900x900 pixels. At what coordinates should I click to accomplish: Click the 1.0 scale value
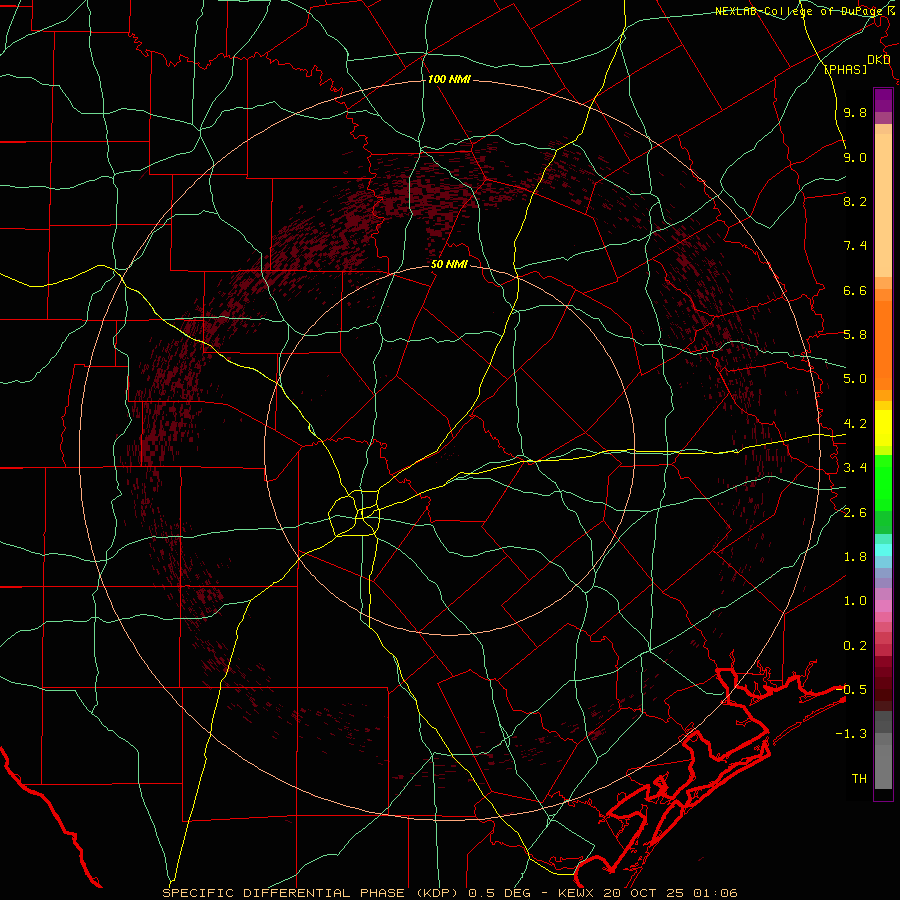pos(855,601)
